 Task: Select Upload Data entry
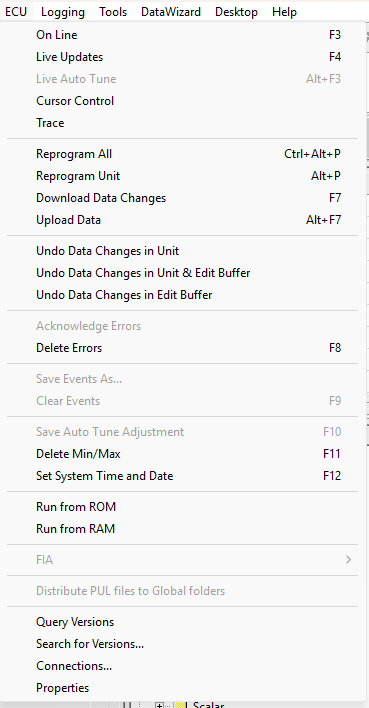(x=182, y=220)
